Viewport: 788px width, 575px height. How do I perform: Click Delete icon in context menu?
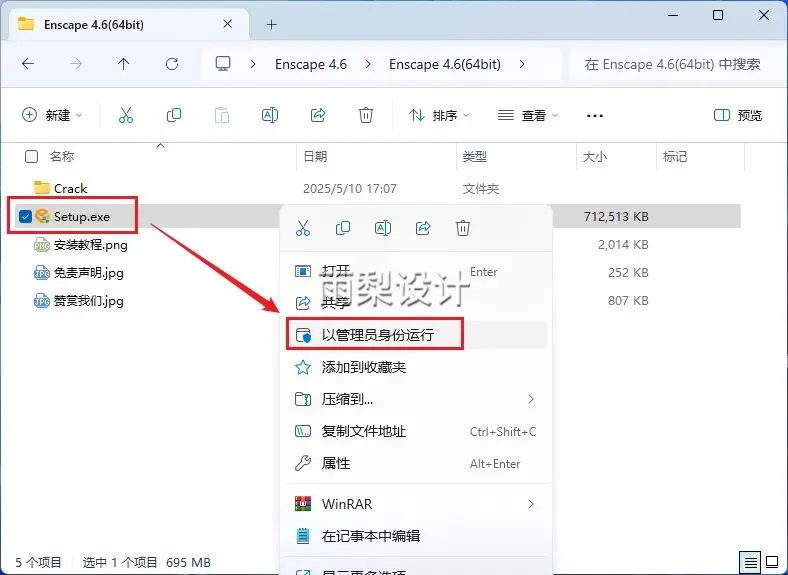click(463, 228)
